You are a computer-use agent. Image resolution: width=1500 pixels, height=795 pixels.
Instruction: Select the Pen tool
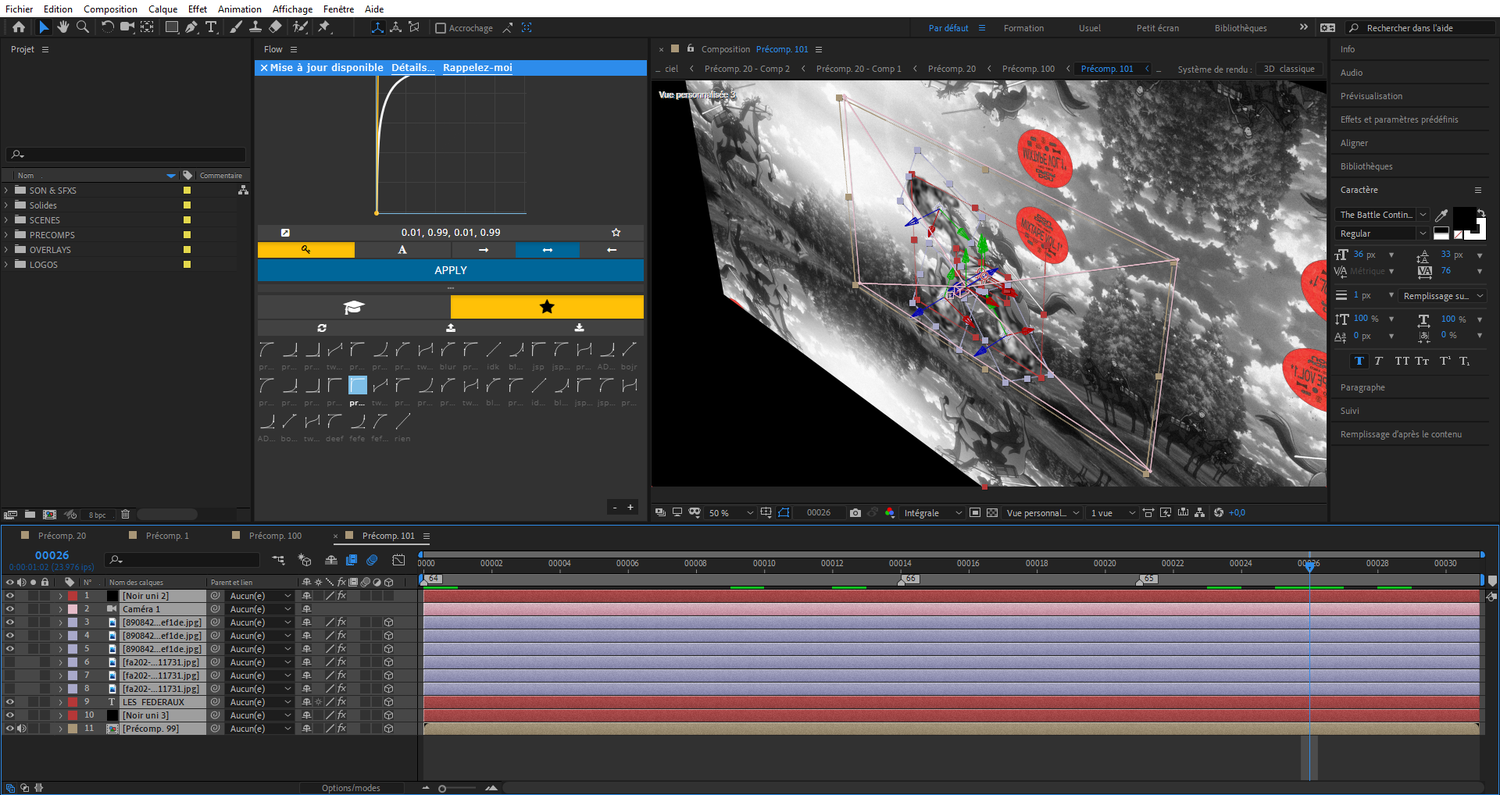tap(191, 27)
